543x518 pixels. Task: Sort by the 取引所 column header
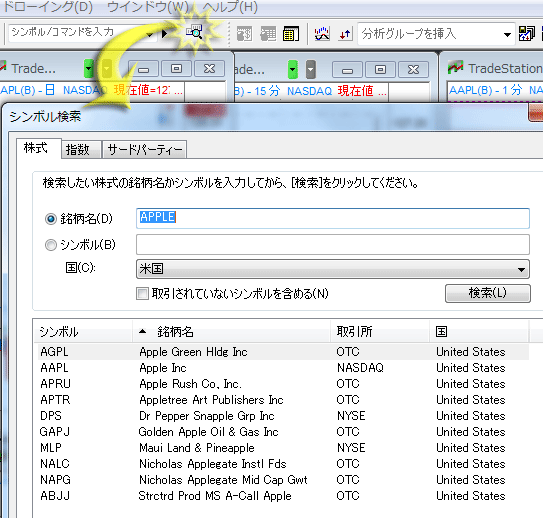[380, 332]
